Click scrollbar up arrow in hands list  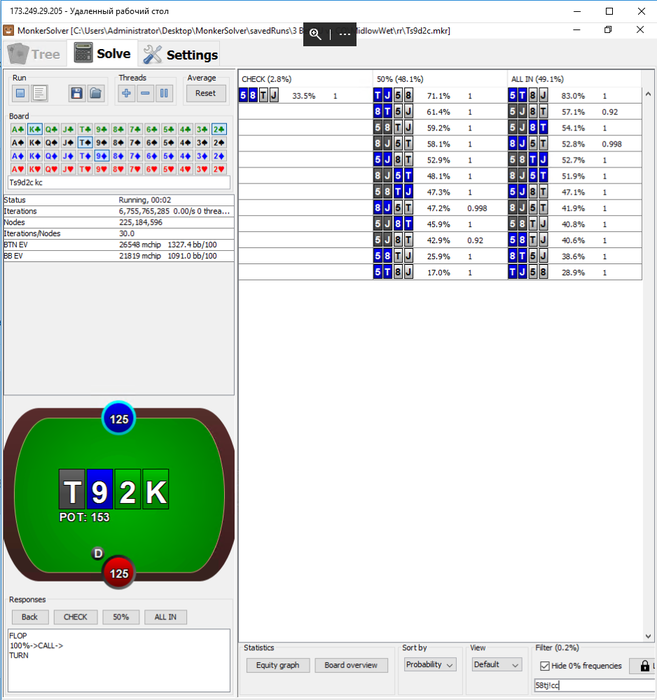(x=648, y=94)
